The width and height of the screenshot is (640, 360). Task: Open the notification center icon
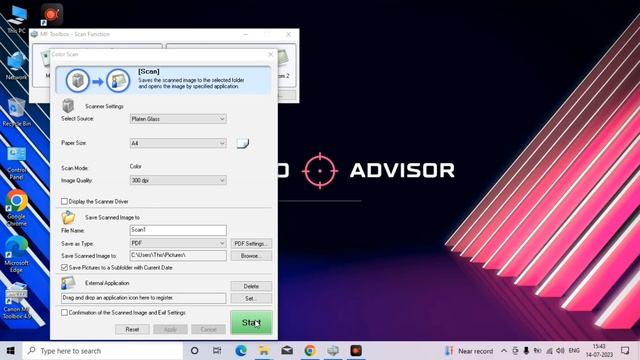[625, 351]
